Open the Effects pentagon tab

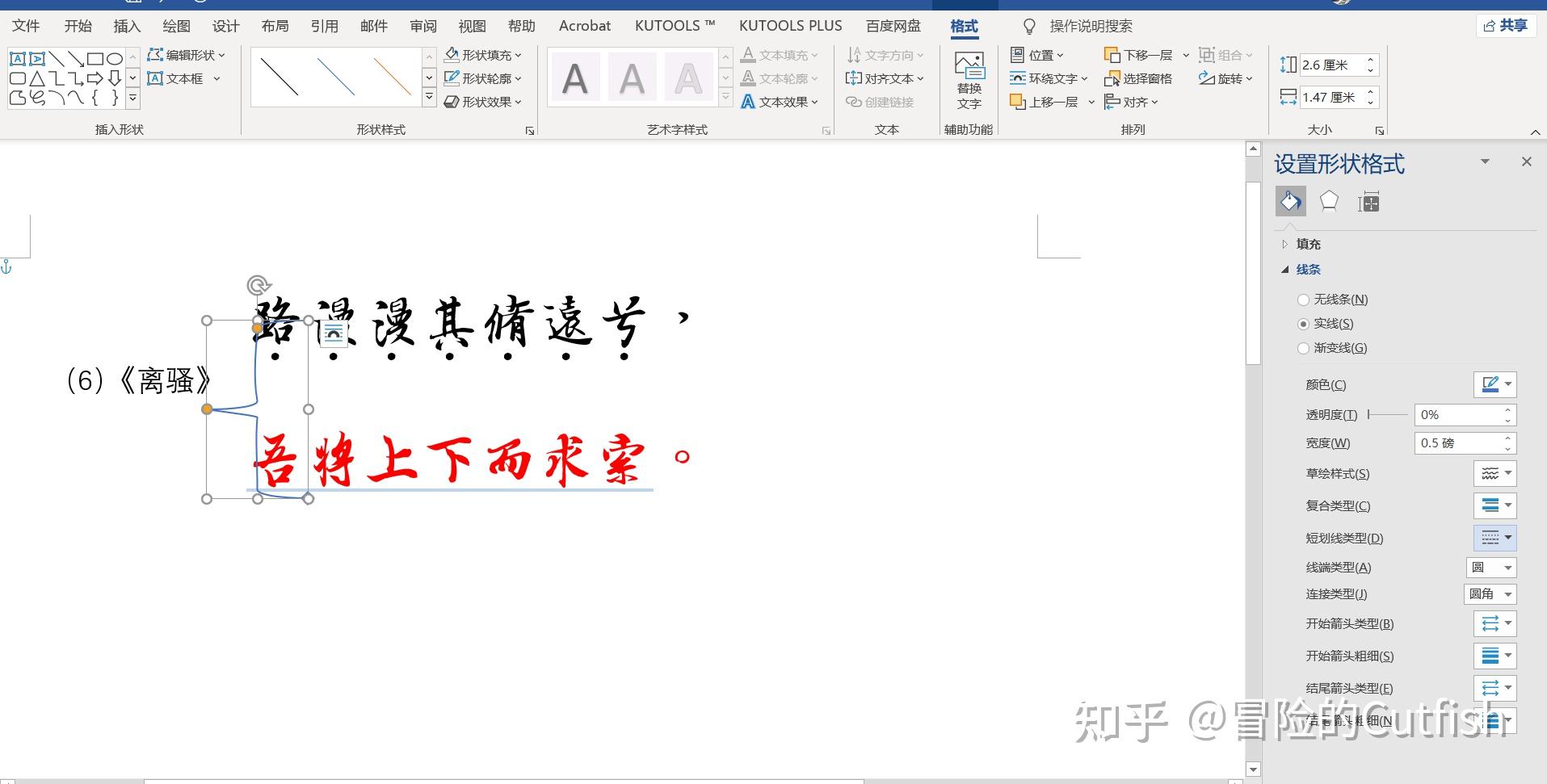[x=1329, y=201]
